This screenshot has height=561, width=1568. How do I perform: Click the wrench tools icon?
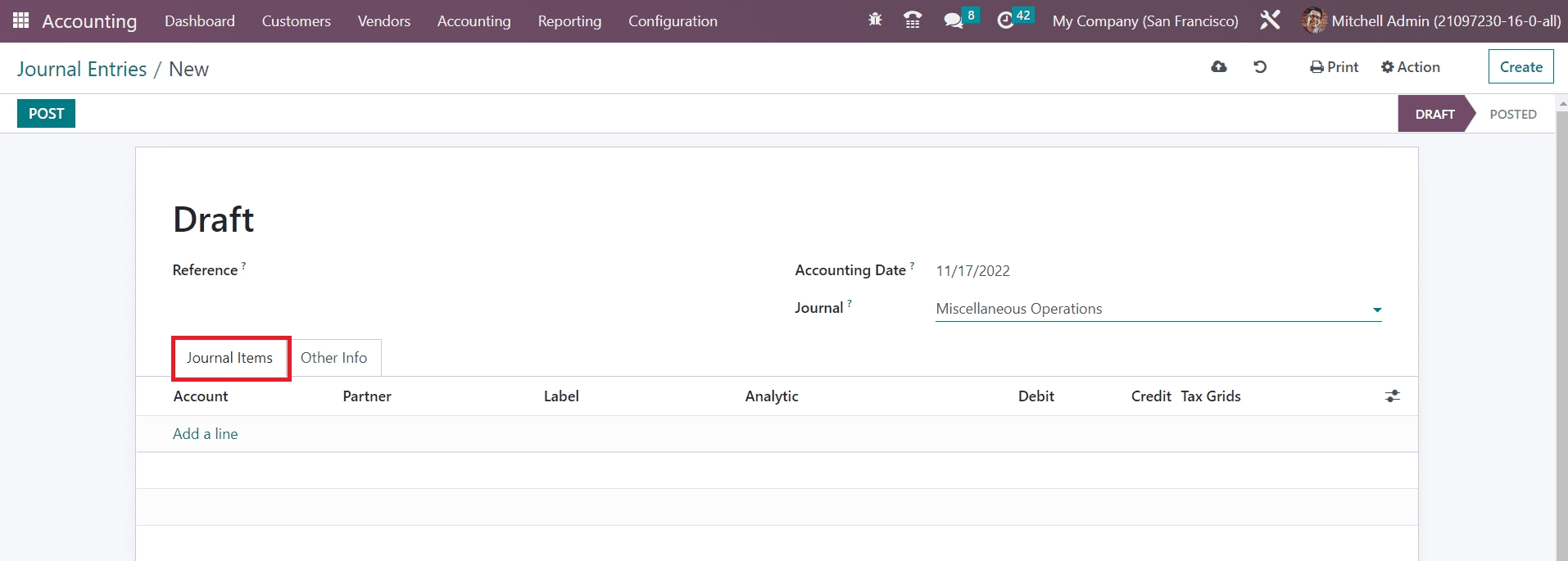[1270, 20]
